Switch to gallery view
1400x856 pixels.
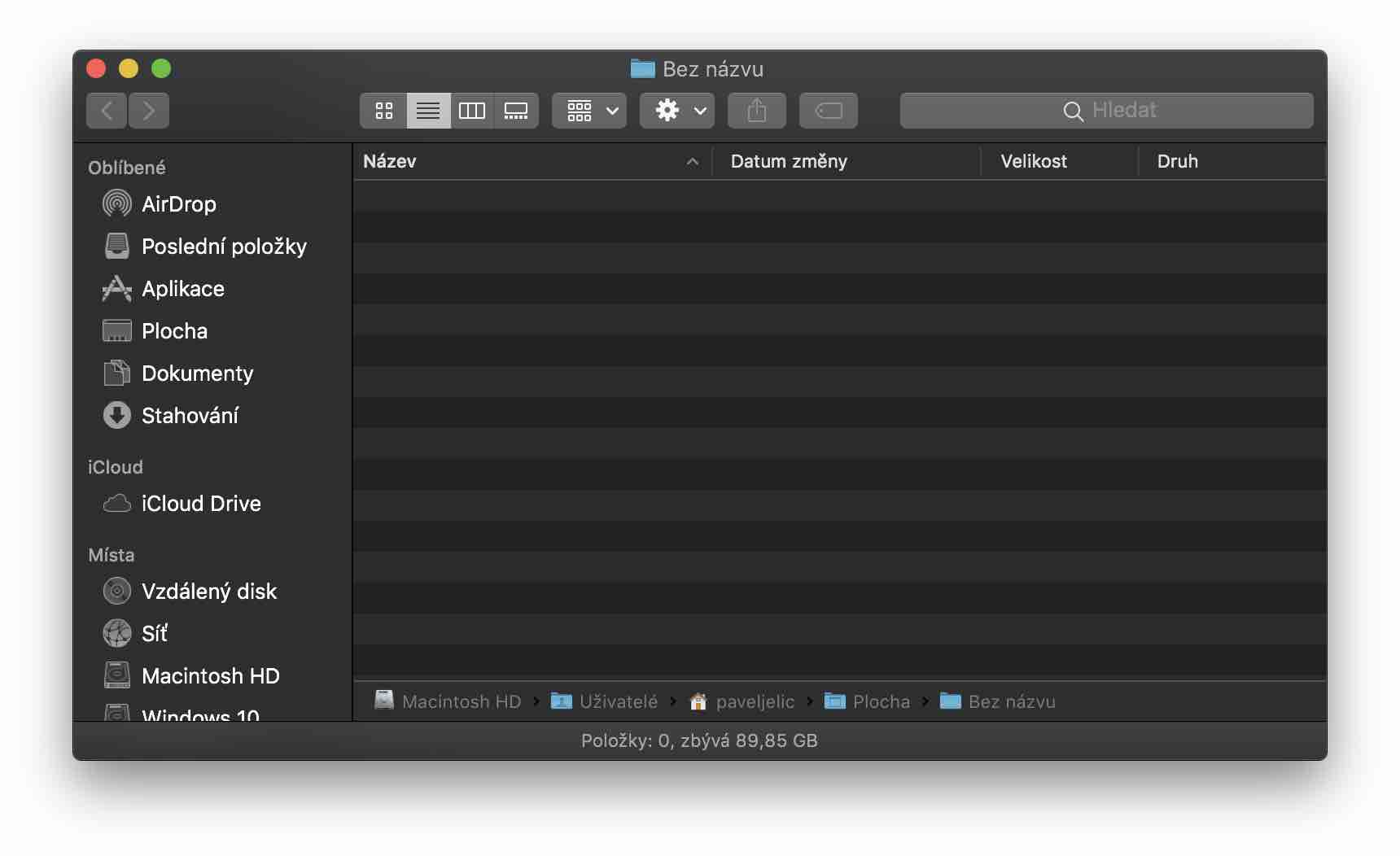[x=516, y=111]
